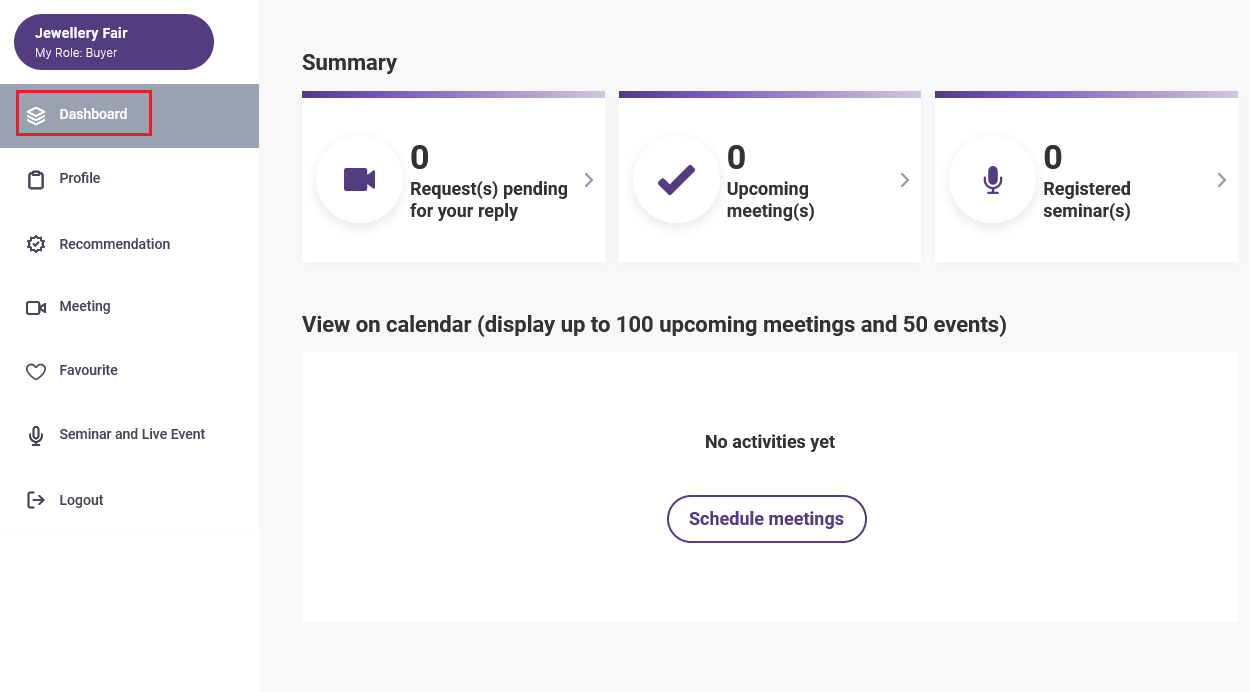Click the Seminar microphone sidebar icon
The width and height of the screenshot is (1250, 692).
[36, 436]
